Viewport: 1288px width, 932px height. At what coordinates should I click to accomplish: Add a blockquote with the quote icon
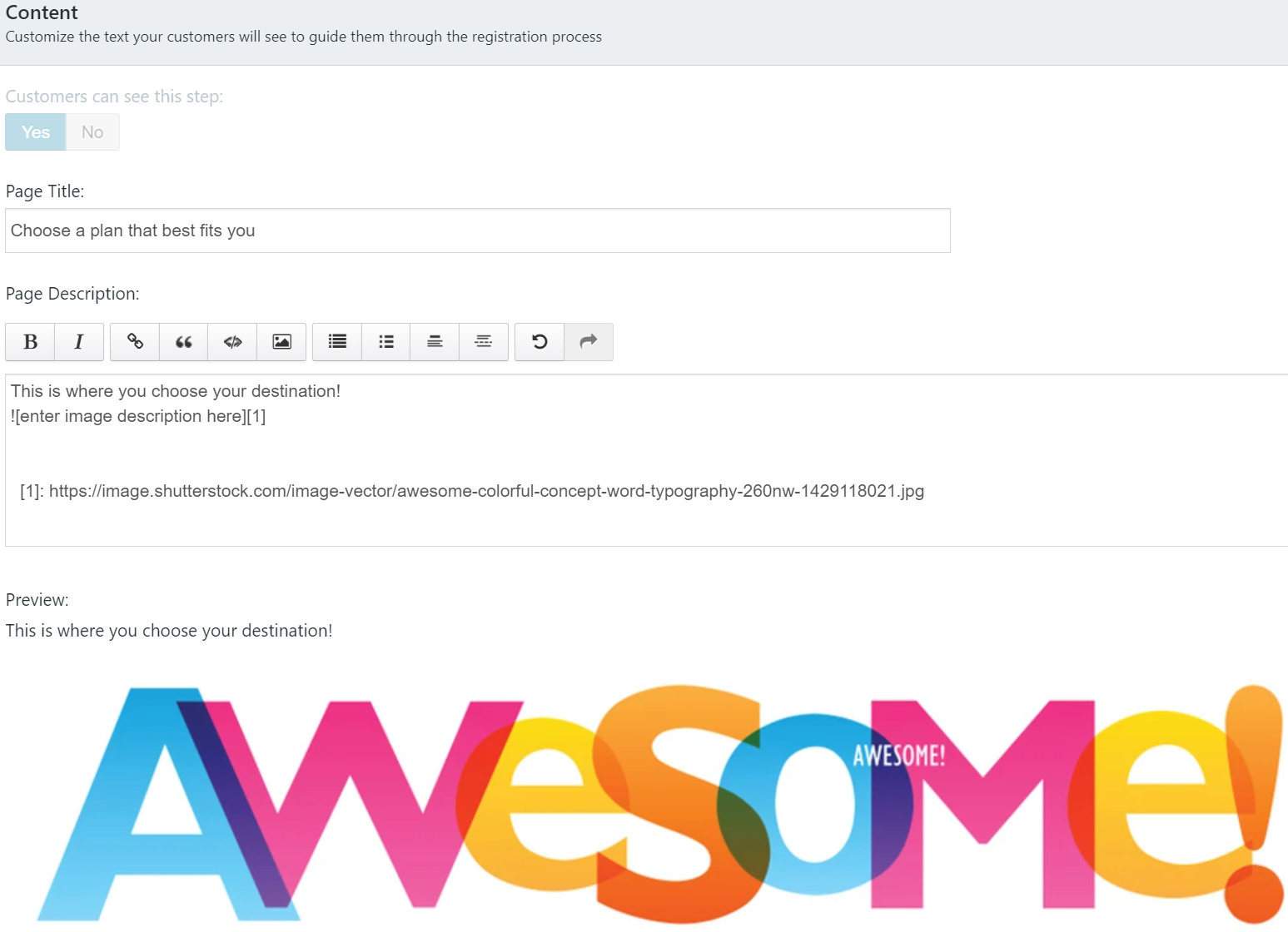click(x=184, y=342)
